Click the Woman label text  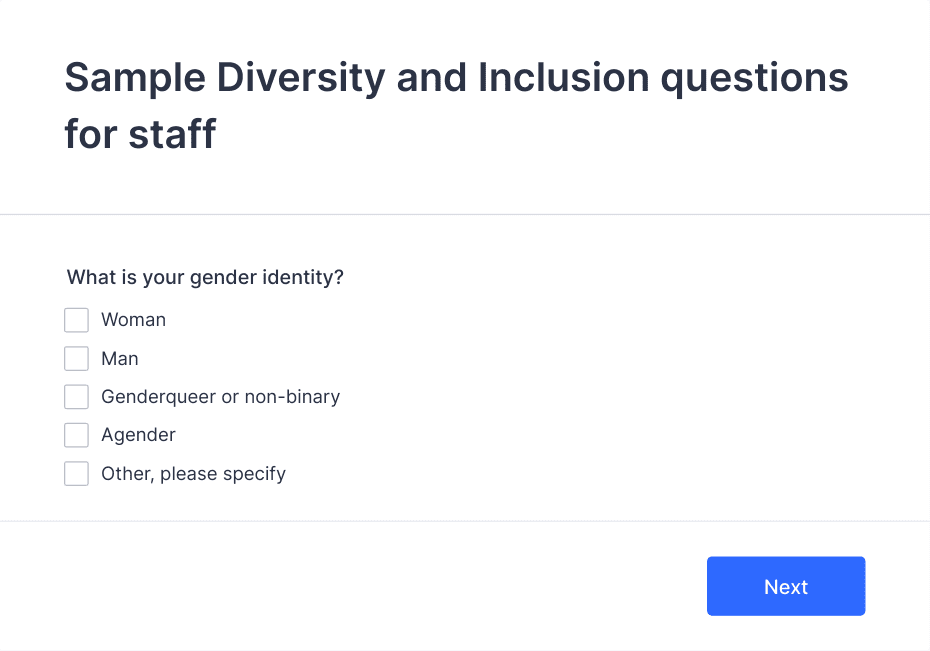tap(132, 320)
